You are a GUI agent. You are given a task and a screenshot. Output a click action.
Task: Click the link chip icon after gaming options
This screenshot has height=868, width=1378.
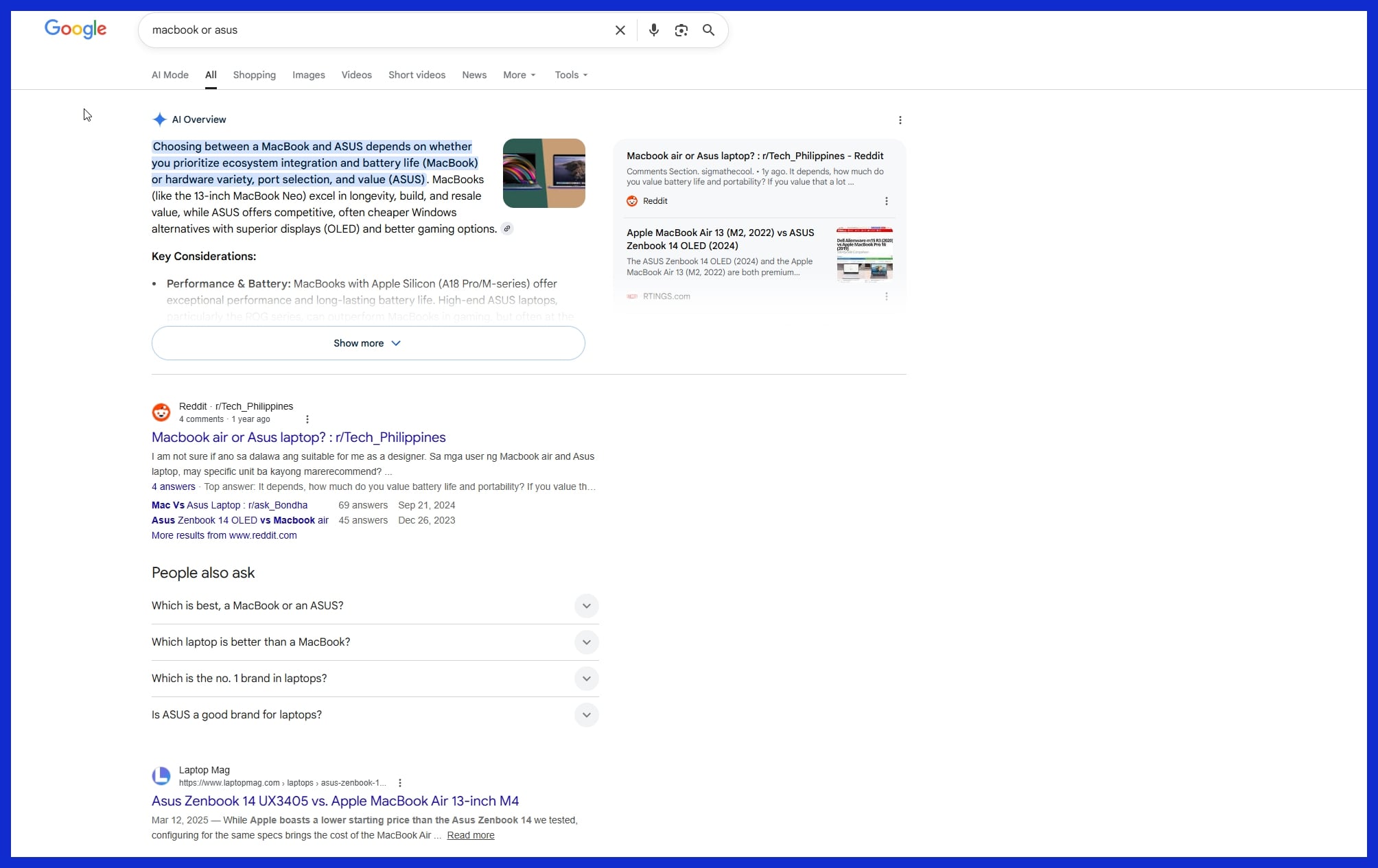tap(507, 228)
